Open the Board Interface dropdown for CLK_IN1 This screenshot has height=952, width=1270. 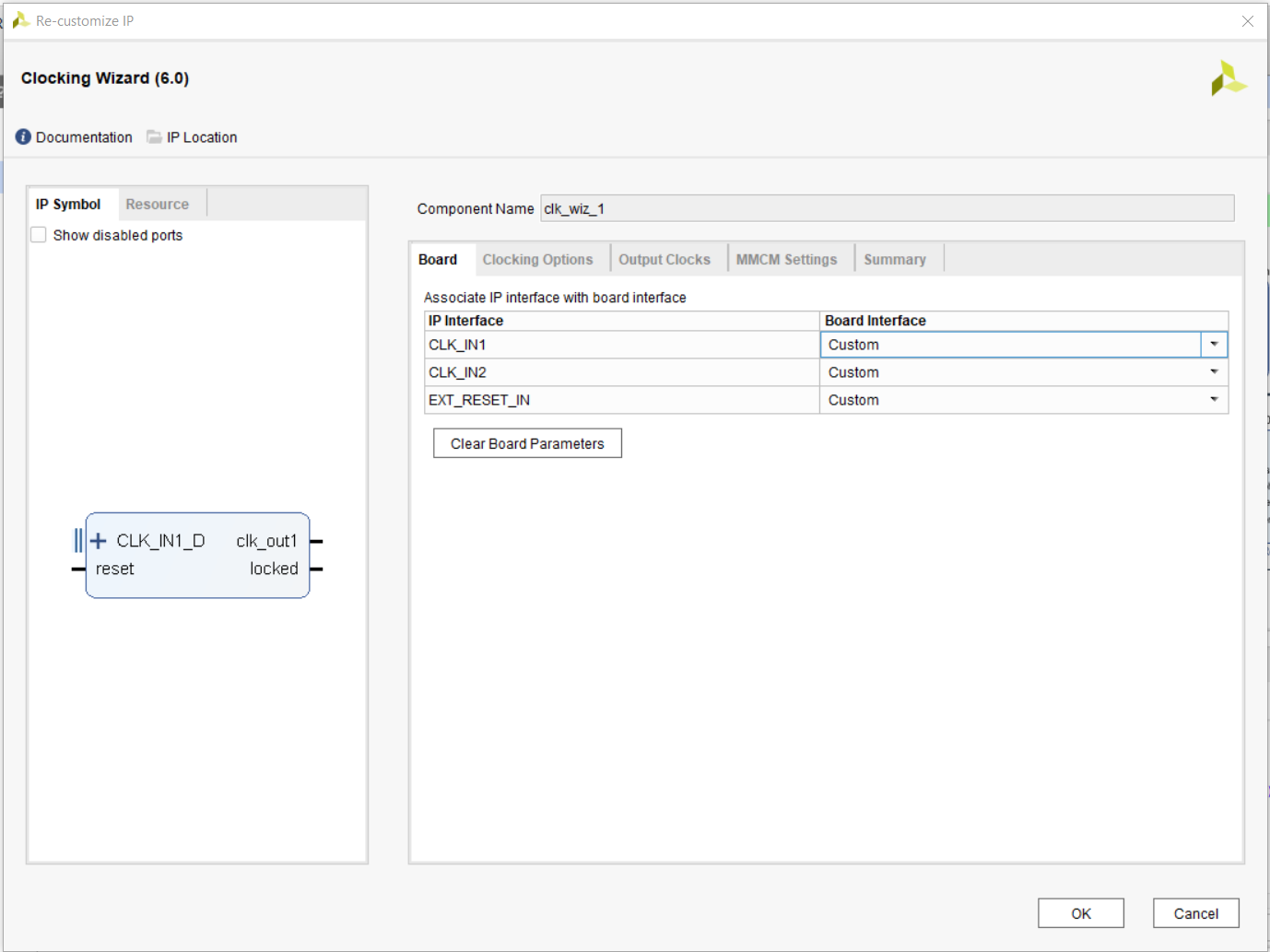(x=1214, y=344)
